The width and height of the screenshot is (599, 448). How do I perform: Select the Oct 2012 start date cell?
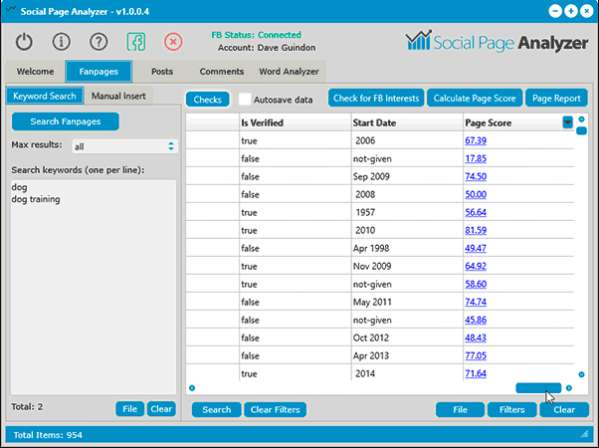pyautogui.click(x=407, y=338)
